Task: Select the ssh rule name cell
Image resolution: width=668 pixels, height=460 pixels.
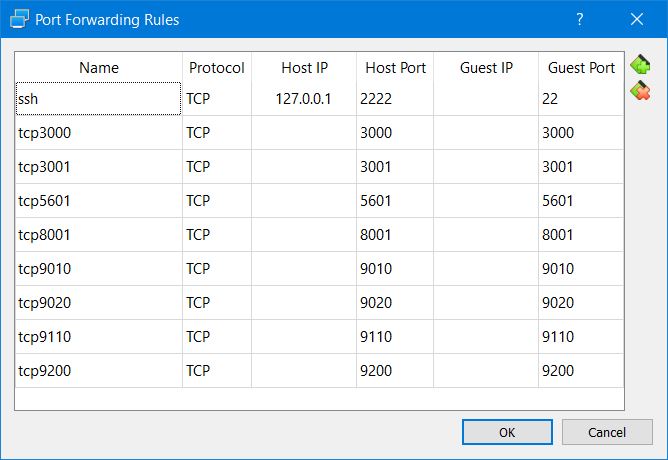Action: point(98,99)
